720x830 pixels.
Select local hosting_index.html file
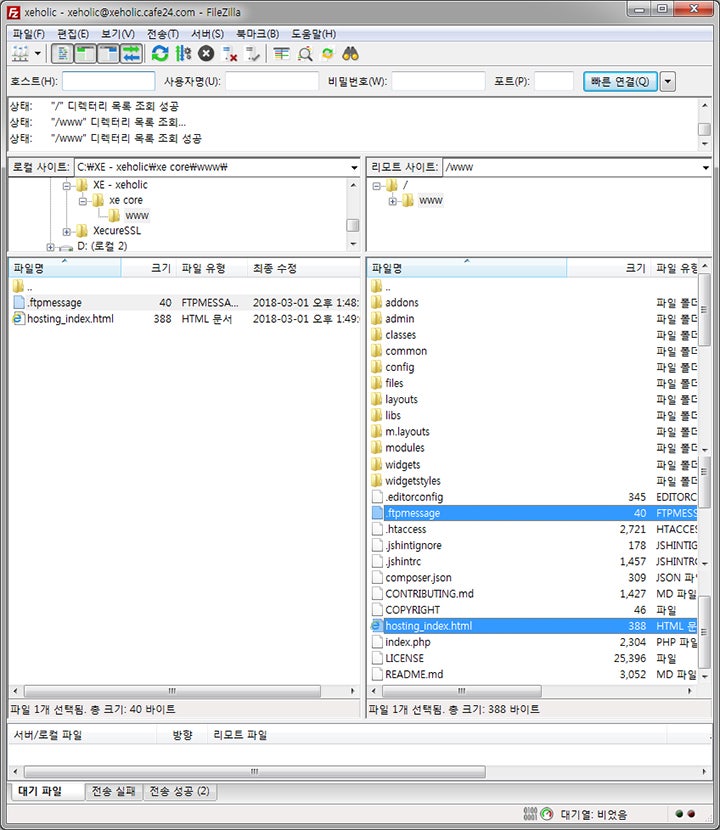(x=184, y=319)
